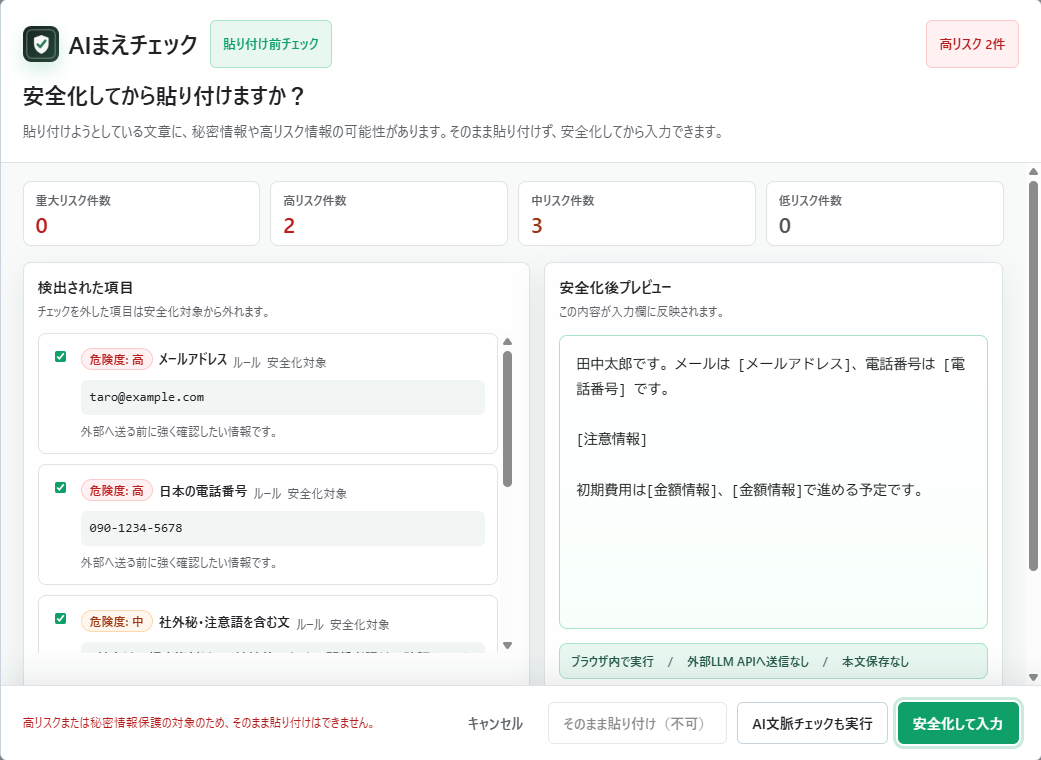Click the 高リスク件数 card
The image size is (1041, 760).
tap(389, 214)
